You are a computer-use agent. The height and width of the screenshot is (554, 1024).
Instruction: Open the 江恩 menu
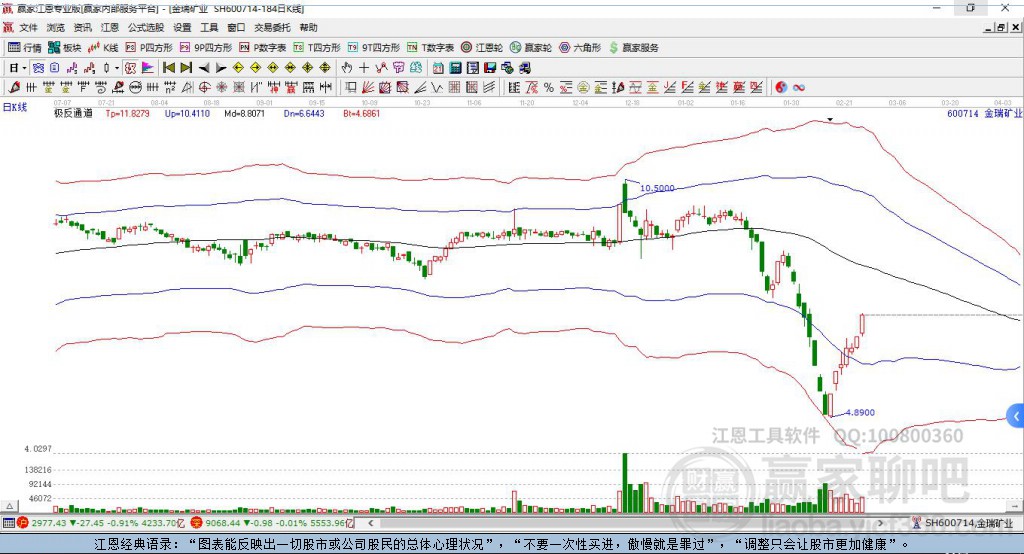pos(110,27)
